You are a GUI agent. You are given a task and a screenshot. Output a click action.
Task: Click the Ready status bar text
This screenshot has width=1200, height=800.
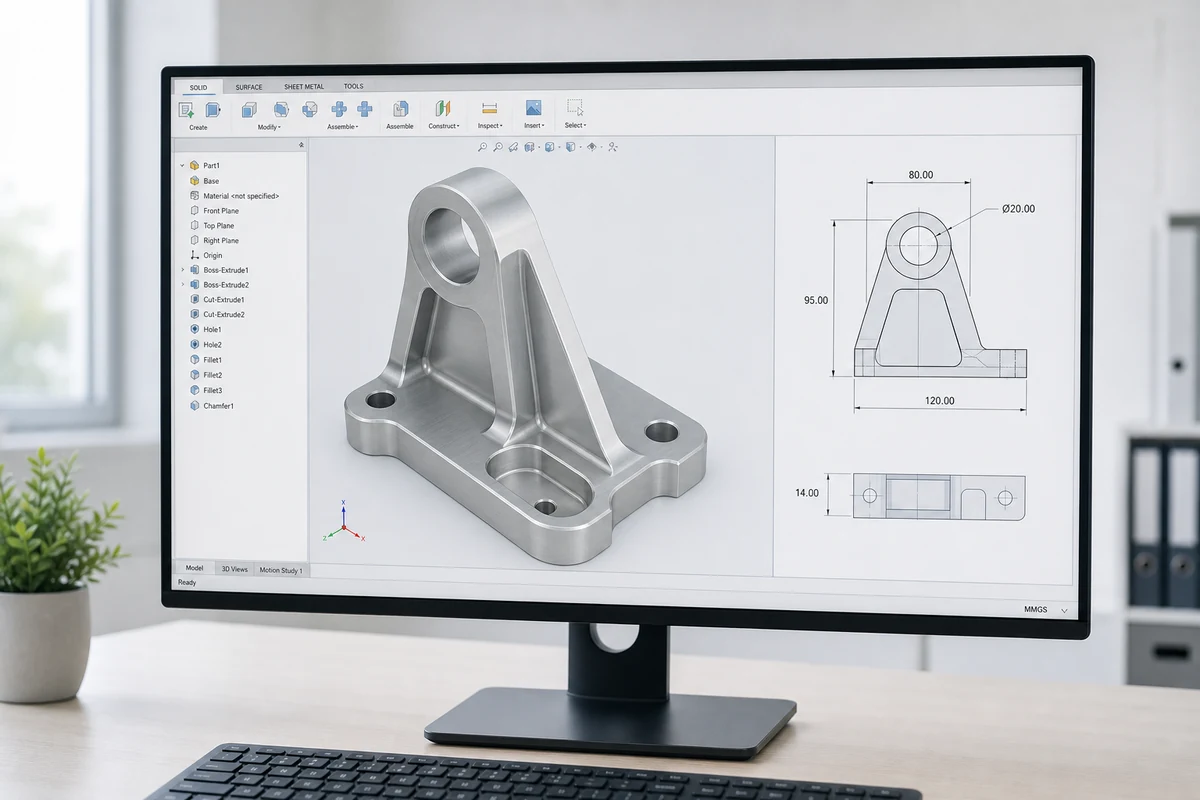[x=187, y=583]
